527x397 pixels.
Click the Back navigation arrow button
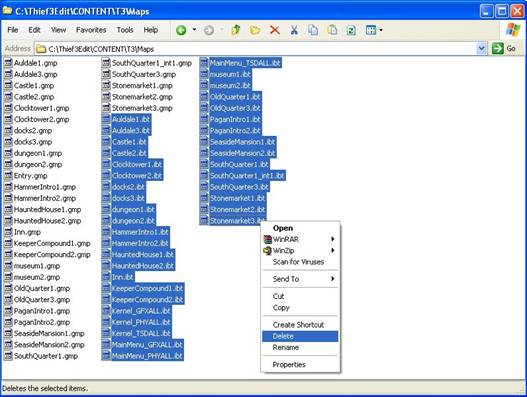click(x=181, y=30)
